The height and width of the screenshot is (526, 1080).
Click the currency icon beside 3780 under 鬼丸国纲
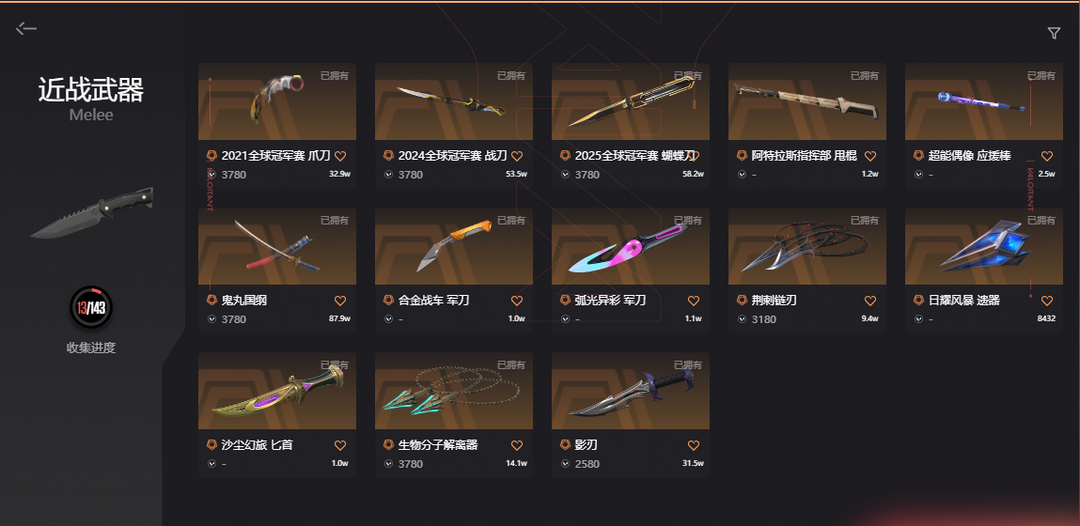point(211,319)
